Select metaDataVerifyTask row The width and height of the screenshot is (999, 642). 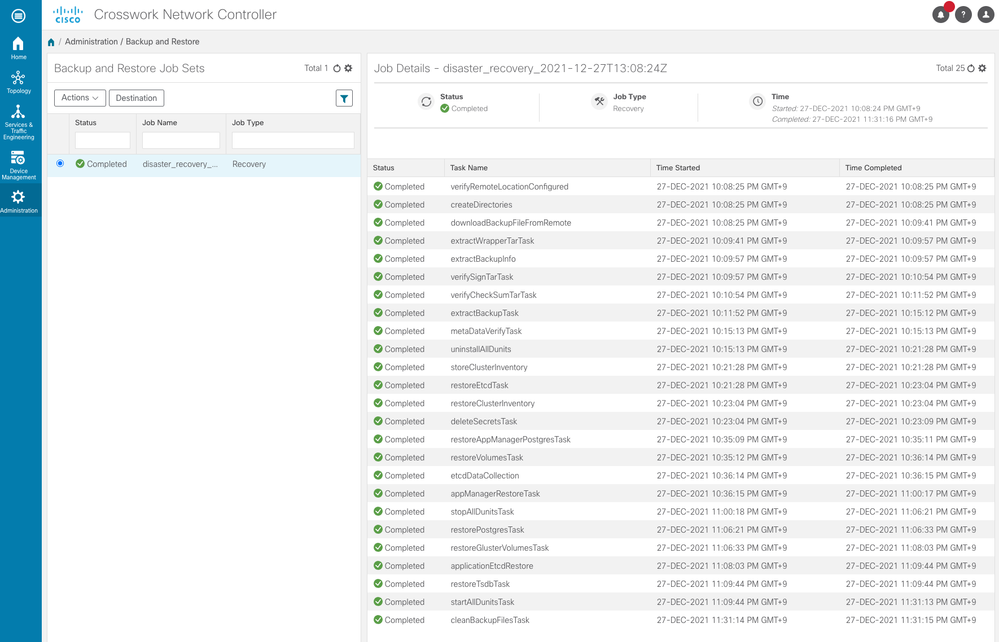coord(680,331)
